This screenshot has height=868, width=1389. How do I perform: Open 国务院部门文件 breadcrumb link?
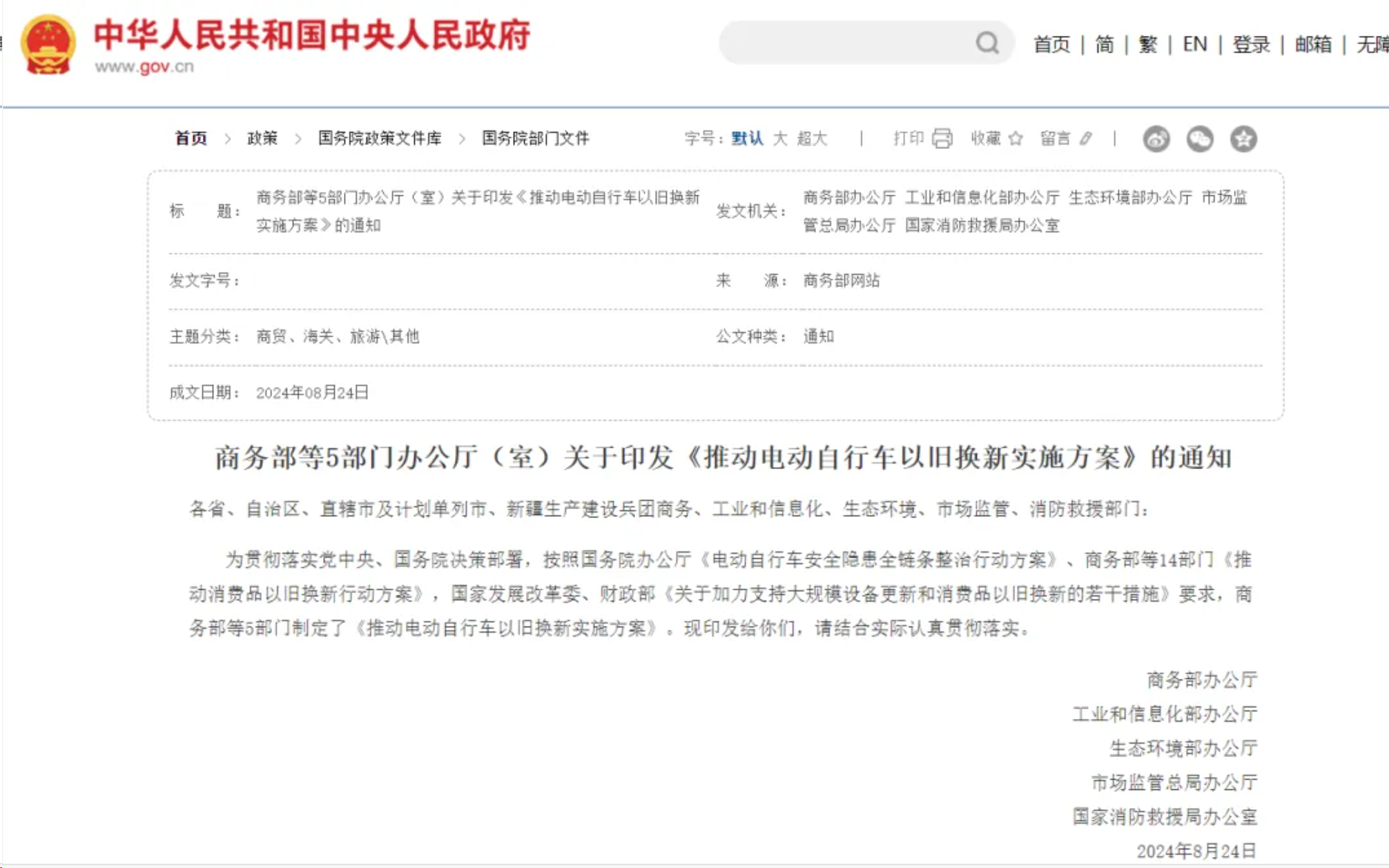tap(536, 138)
